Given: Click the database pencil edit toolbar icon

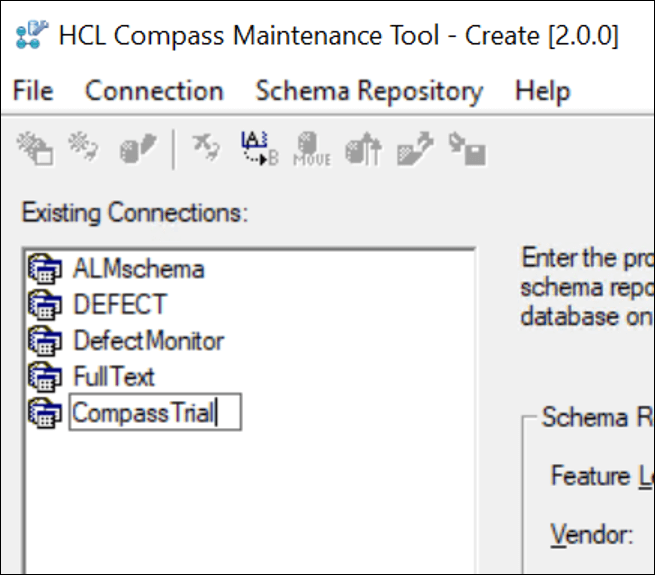Looking at the screenshot, I should pos(138,148).
